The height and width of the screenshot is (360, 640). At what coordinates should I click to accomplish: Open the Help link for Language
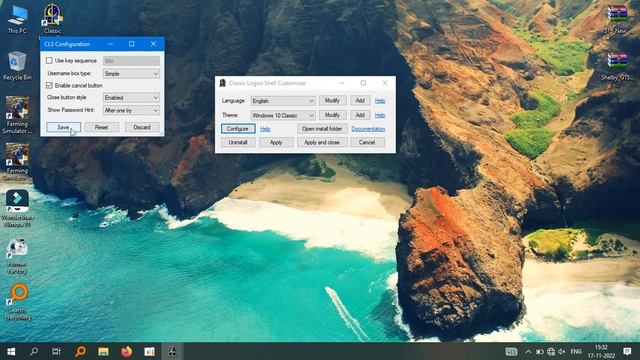point(380,101)
